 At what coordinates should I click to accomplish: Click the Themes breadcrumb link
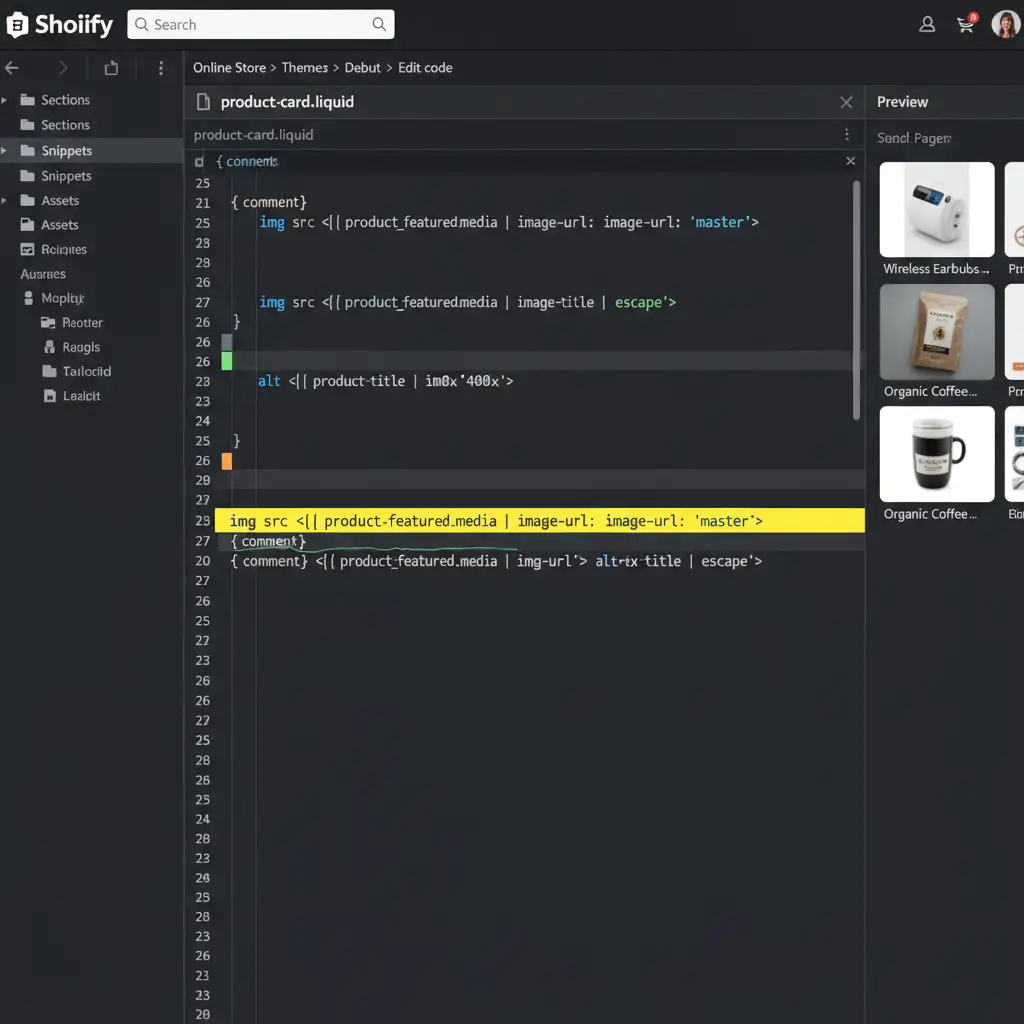coord(304,68)
